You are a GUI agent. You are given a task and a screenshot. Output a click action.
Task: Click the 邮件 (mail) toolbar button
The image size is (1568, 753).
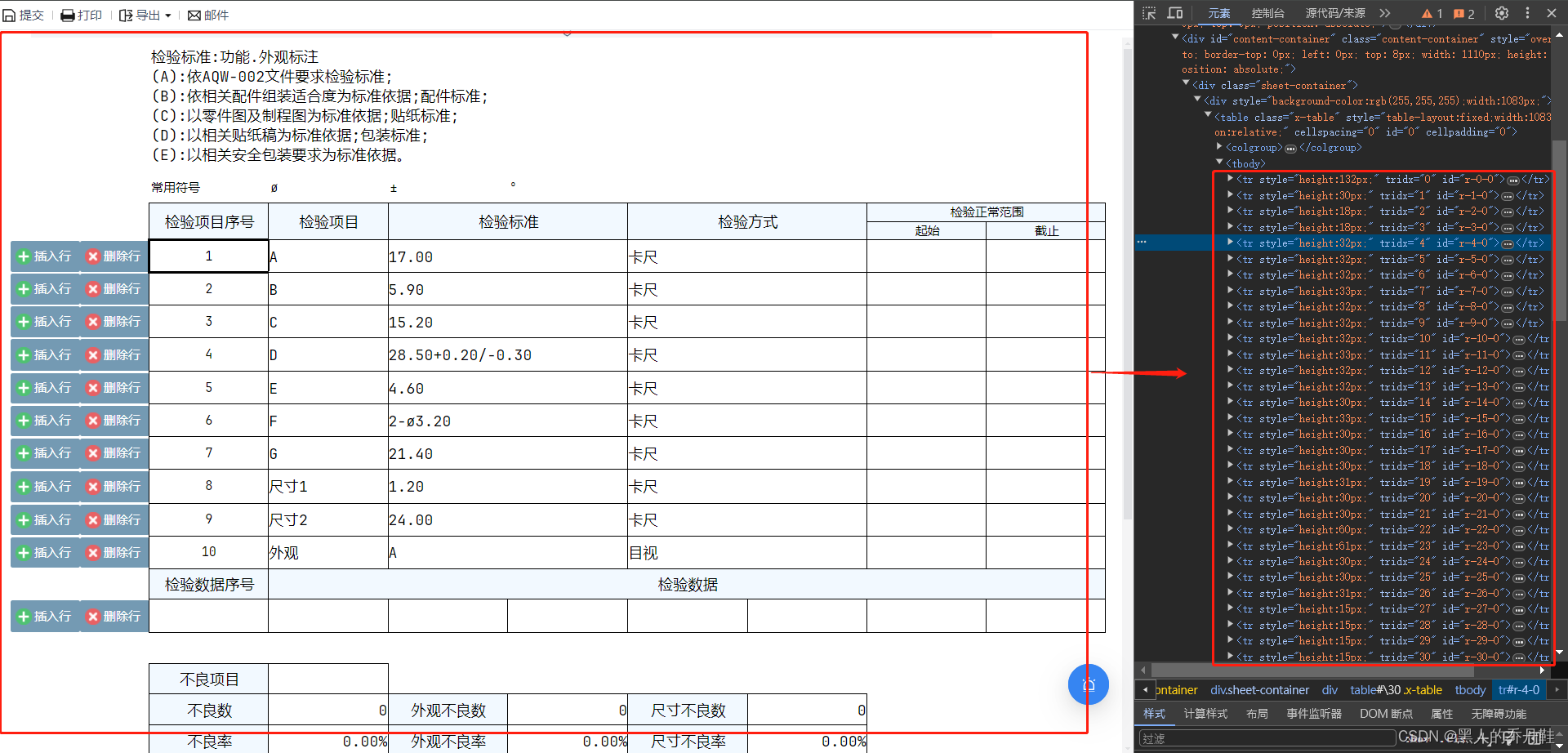pos(208,15)
